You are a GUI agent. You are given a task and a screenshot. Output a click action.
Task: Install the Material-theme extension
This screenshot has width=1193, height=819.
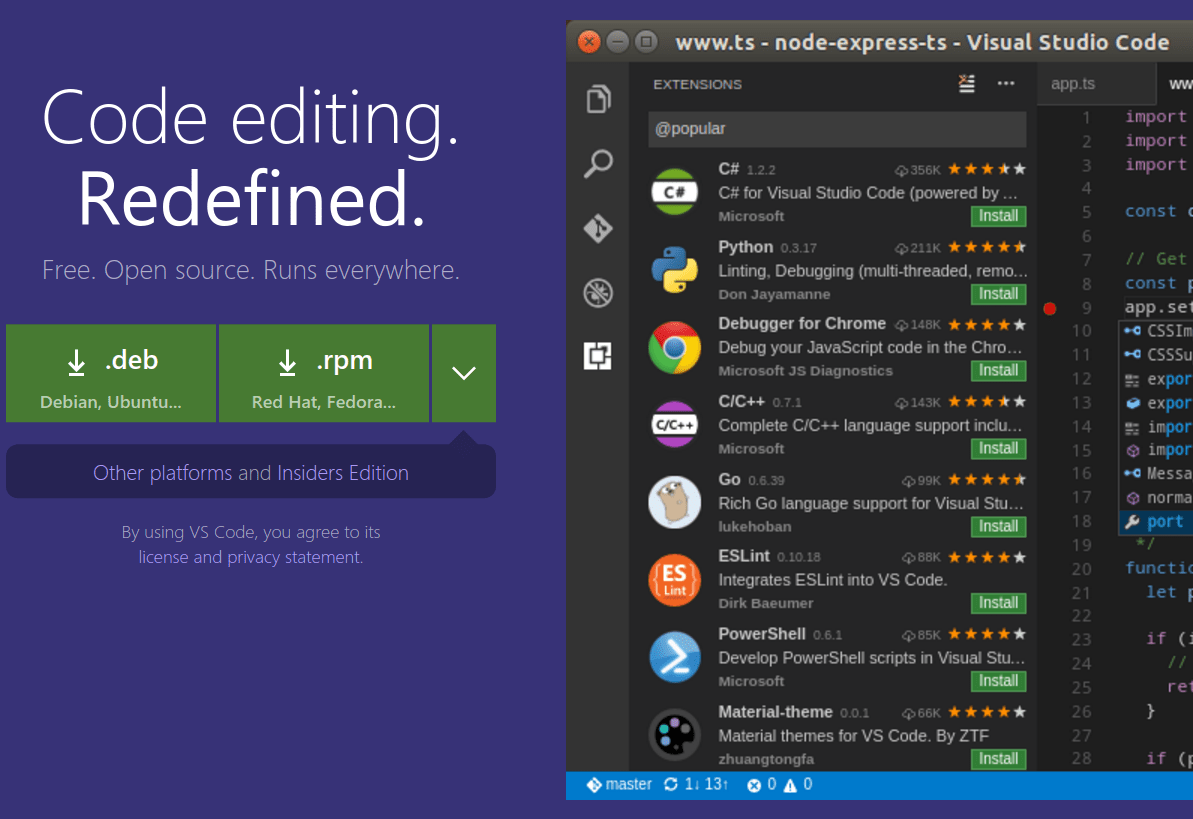click(x=998, y=759)
